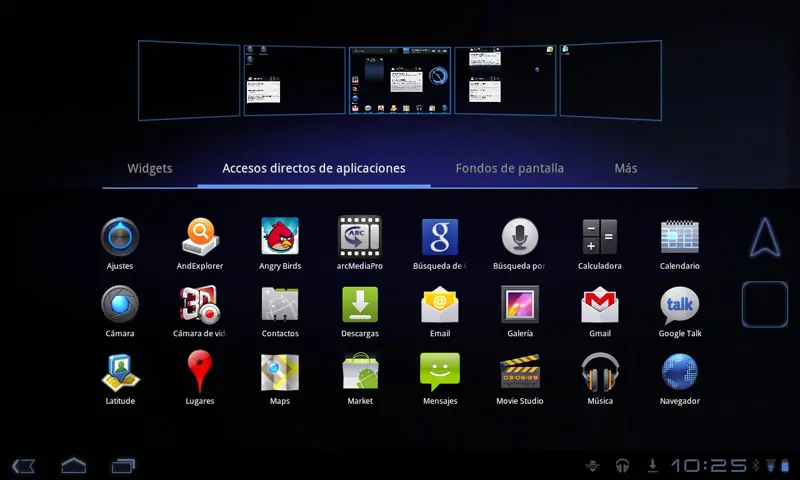800x480 pixels.
Task: Choose the Email envelope icon
Action: tap(440, 304)
